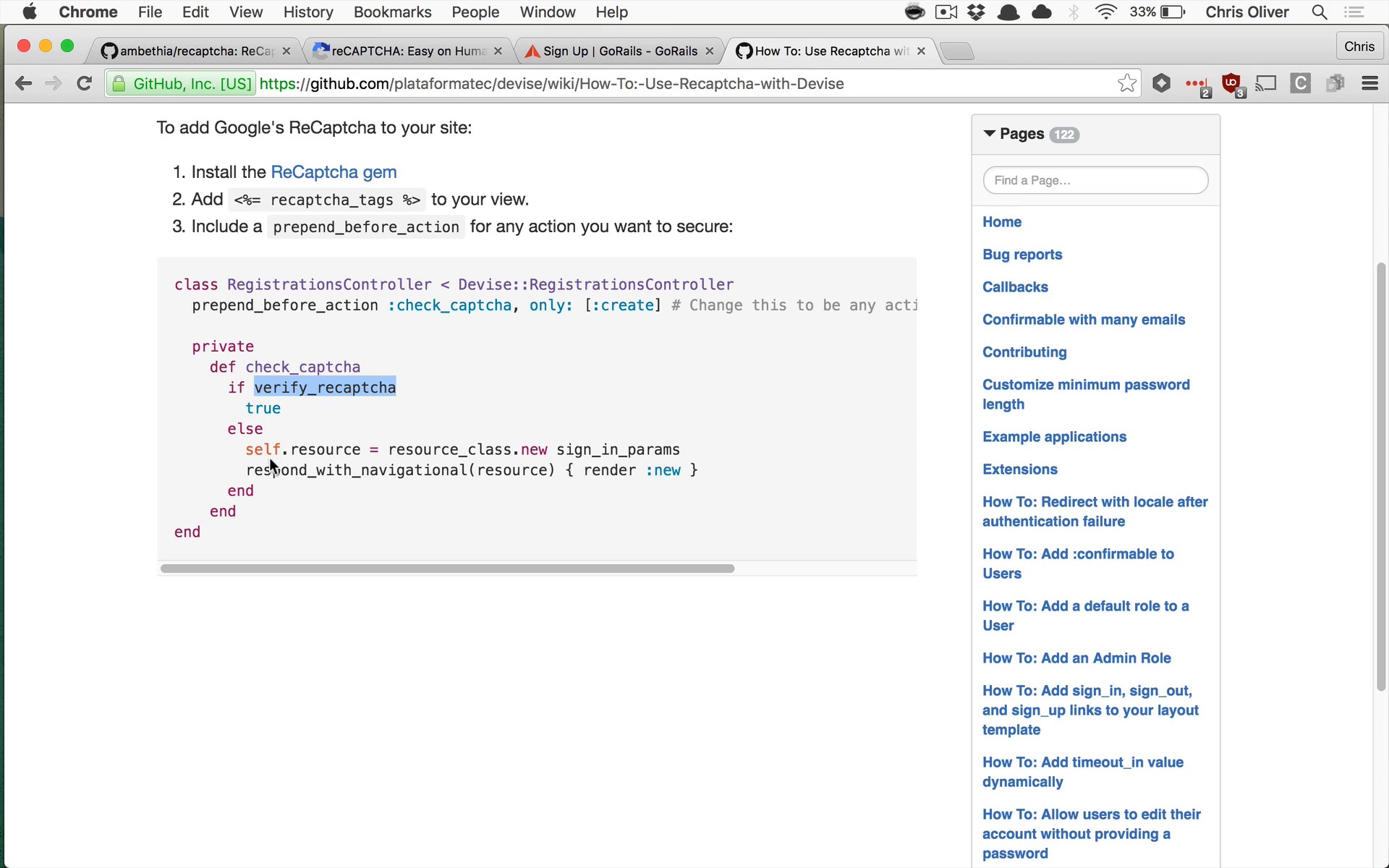The width and height of the screenshot is (1389, 868).
Task: Open the Bug reports wiki page
Action: 1022,255
